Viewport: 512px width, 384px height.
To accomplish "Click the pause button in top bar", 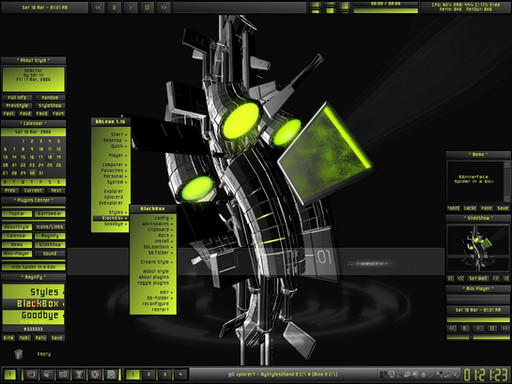I will (x=114, y=7).
